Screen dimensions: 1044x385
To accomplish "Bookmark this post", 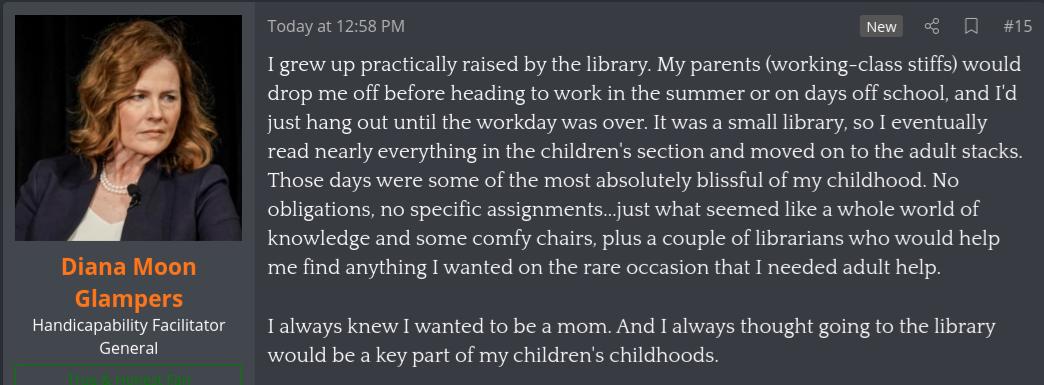I will click(x=971, y=27).
